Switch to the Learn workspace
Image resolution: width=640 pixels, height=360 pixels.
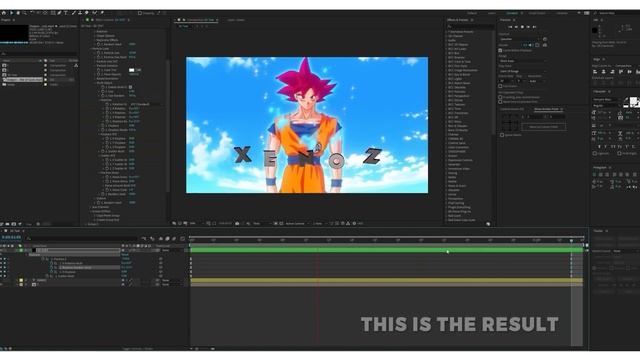click(492, 13)
